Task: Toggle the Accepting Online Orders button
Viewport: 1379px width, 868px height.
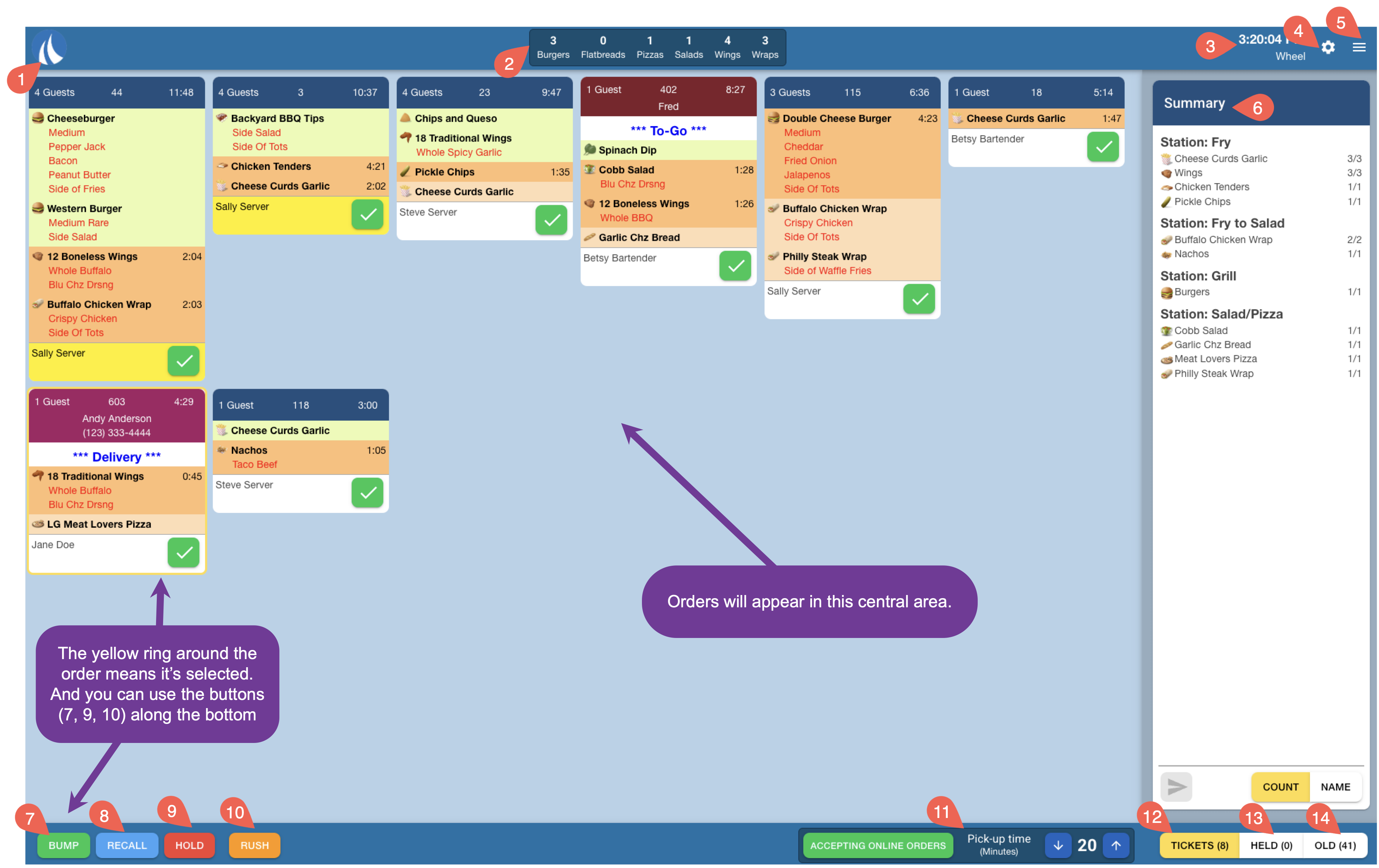Action: click(x=878, y=845)
